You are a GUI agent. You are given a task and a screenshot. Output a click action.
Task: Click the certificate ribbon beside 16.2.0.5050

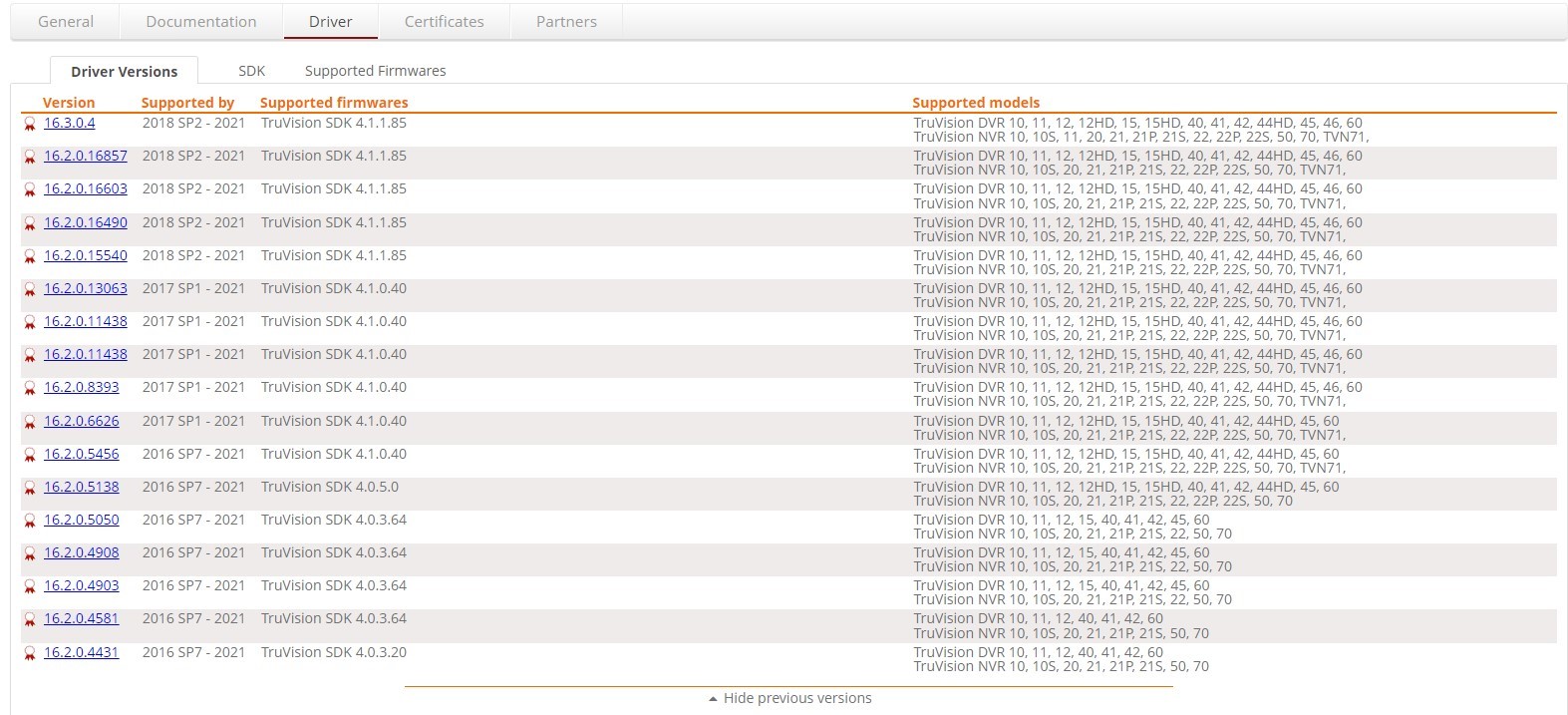click(30, 522)
